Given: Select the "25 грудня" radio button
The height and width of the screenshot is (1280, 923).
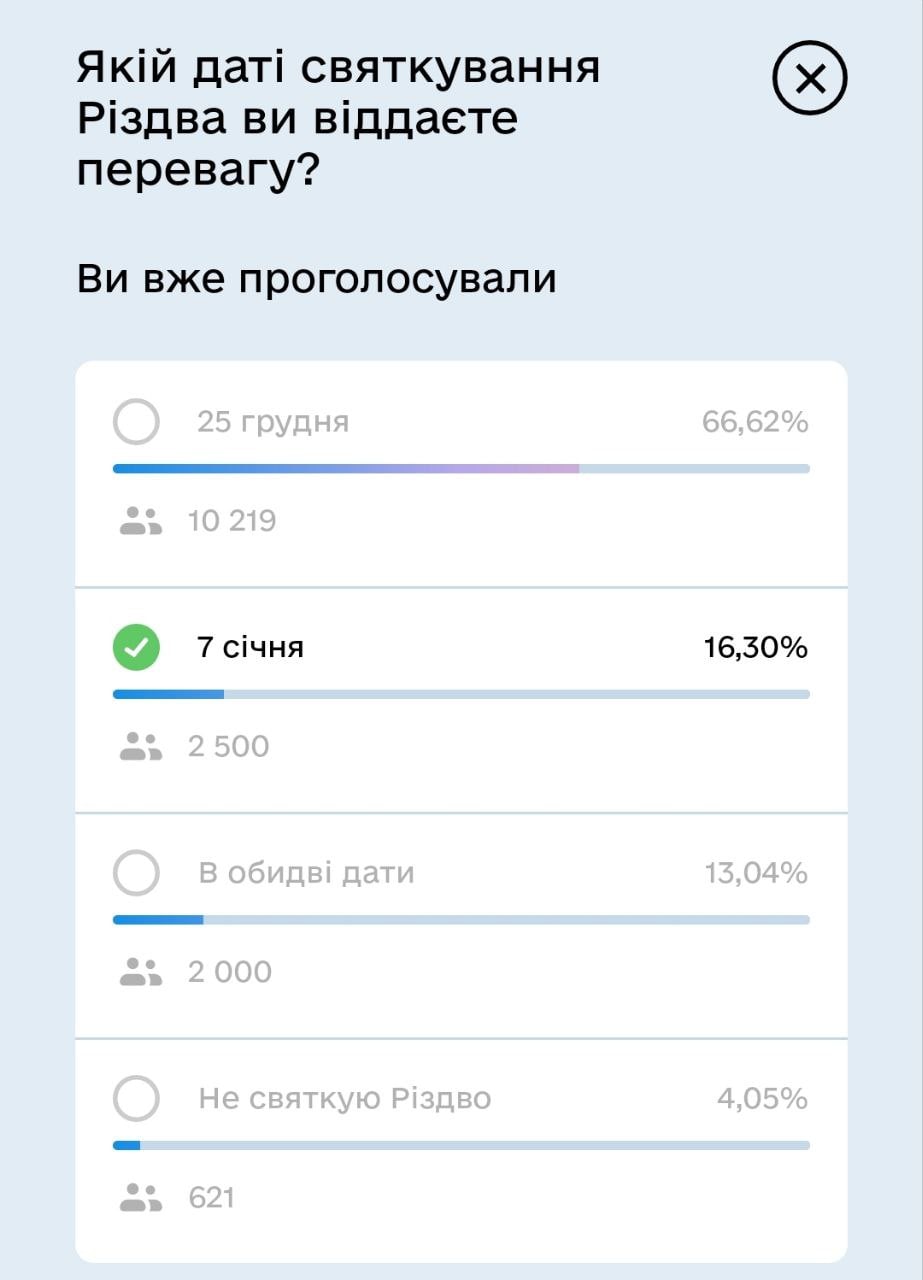Looking at the screenshot, I should pyautogui.click(x=136, y=422).
